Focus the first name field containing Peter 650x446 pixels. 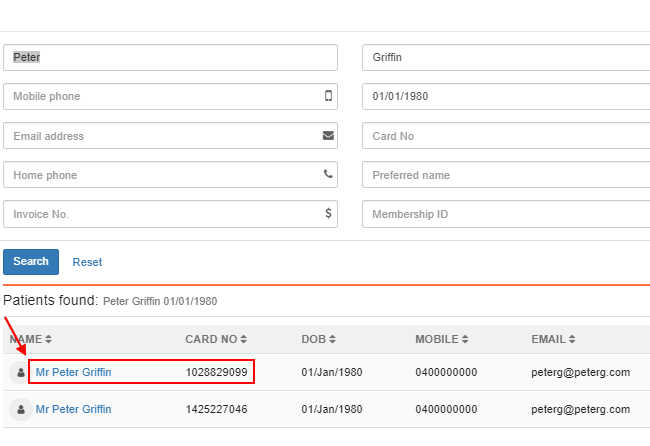(170, 57)
